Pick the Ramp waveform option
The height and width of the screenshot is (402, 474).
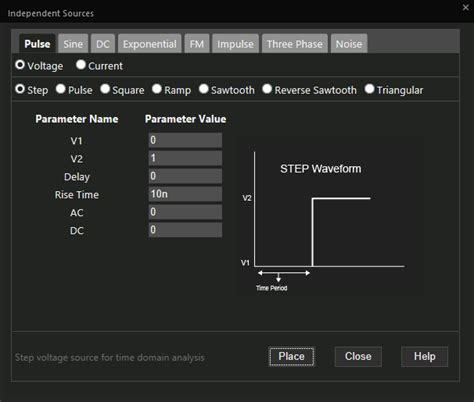(157, 89)
